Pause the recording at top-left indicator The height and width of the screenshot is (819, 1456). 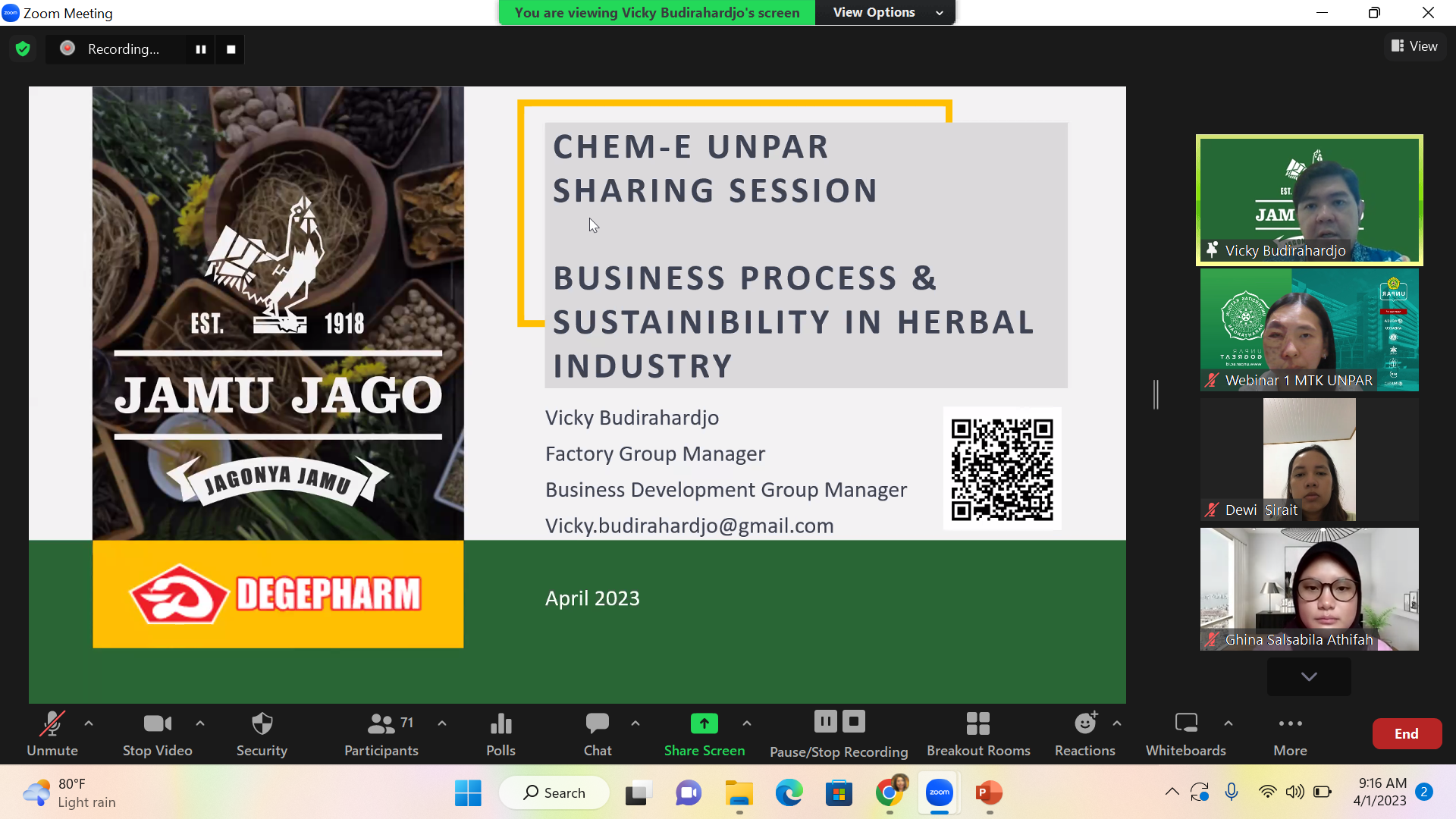201,49
